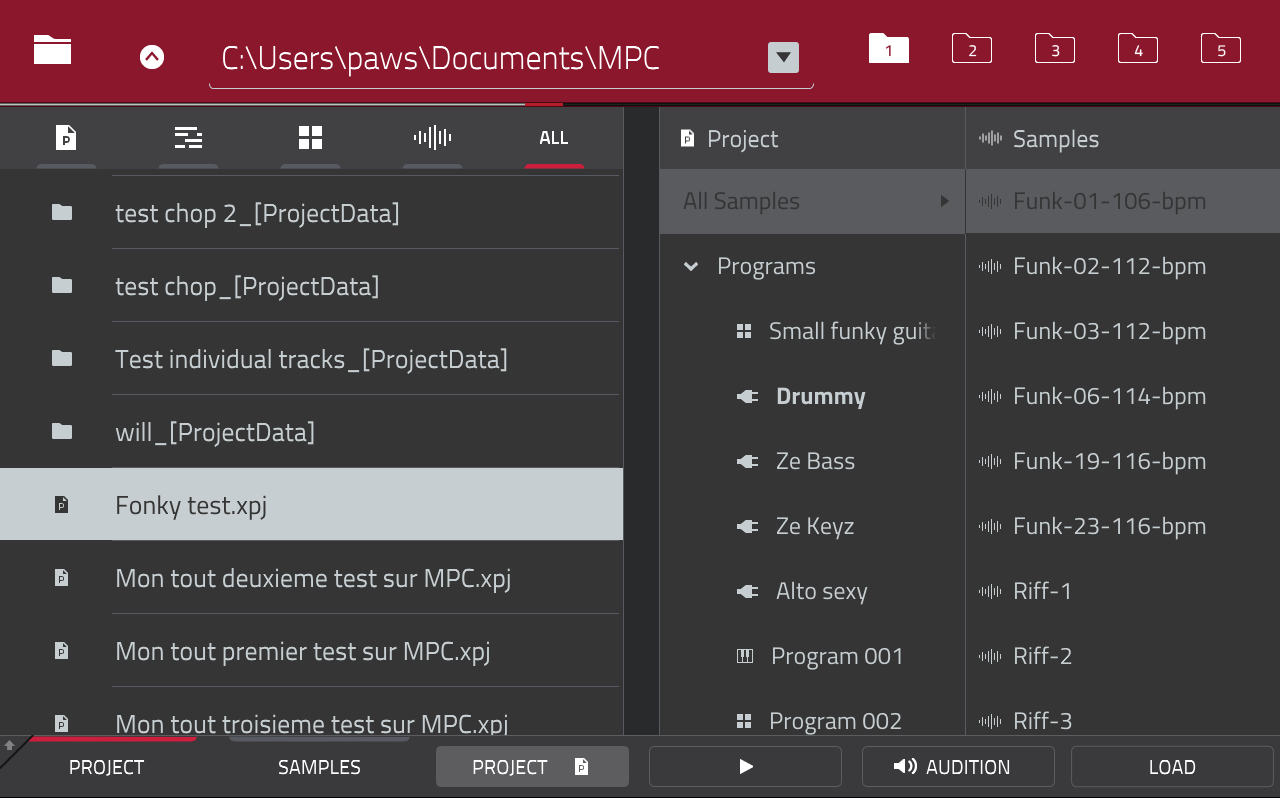This screenshot has width=1280, height=798.
Task: Select the sequences filter icon
Action: pyautogui.click(x=188, y=138)
